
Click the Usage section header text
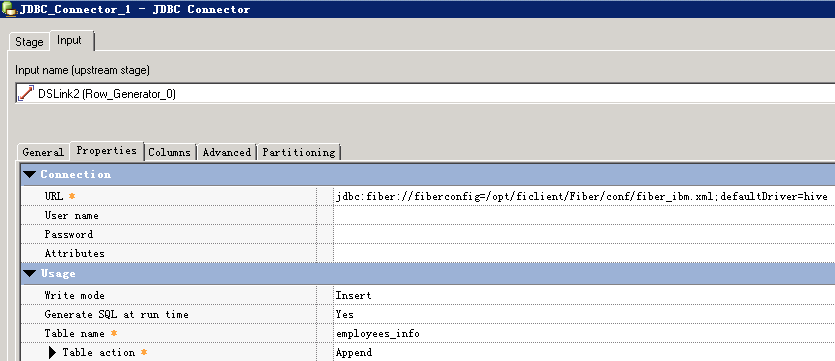tap(58, 274)
